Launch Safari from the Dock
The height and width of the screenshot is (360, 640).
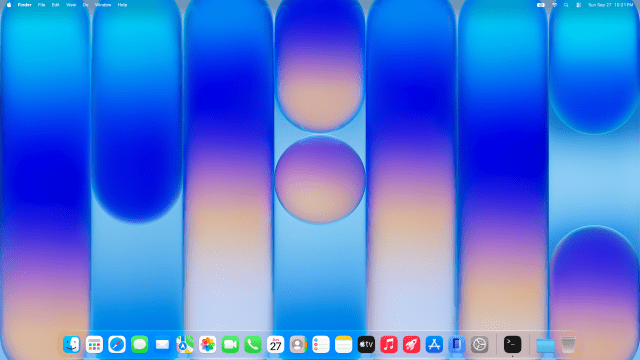point(117,344)
